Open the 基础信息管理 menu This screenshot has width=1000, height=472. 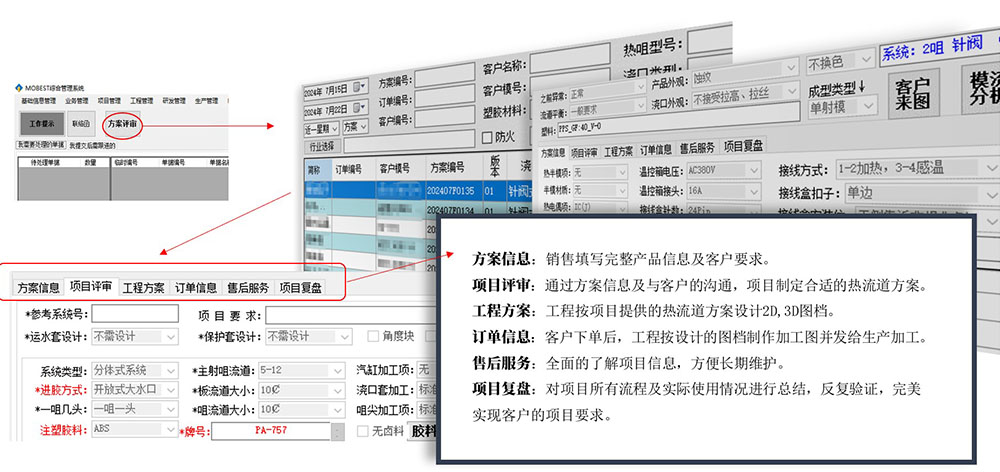tap(40, 101)
